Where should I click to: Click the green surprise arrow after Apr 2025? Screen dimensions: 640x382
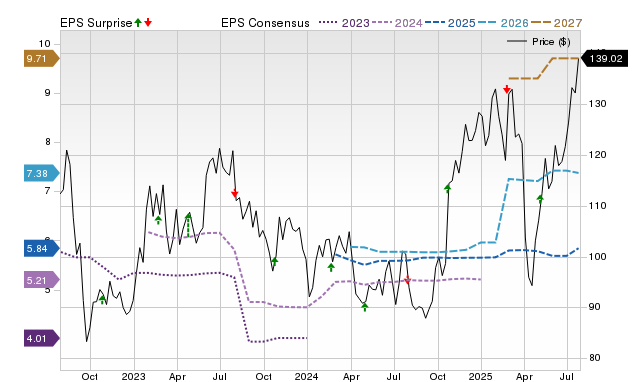540,199
